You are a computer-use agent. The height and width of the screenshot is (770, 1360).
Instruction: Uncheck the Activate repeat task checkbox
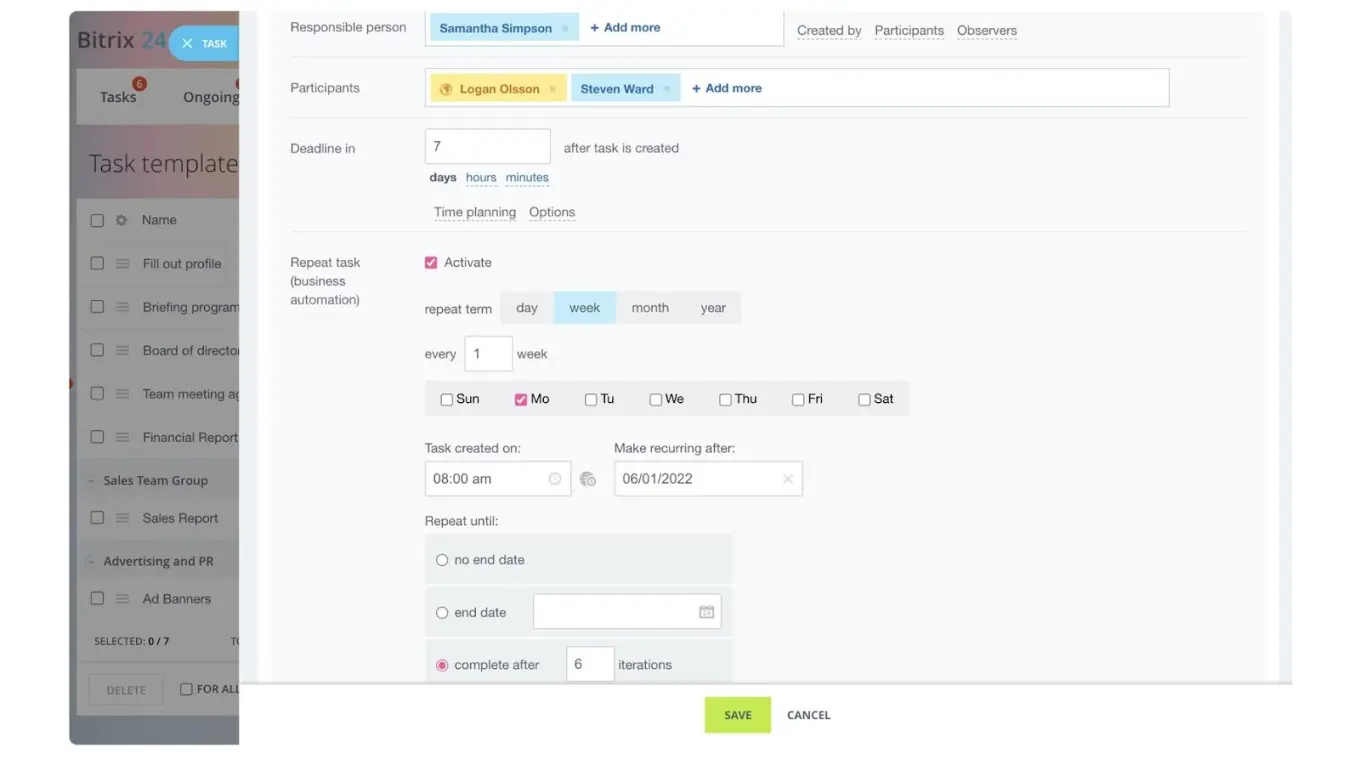(x=431, y=263)
